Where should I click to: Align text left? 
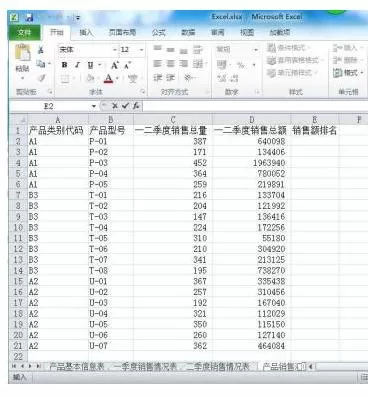pyautogui.click(x=157, y=64)
